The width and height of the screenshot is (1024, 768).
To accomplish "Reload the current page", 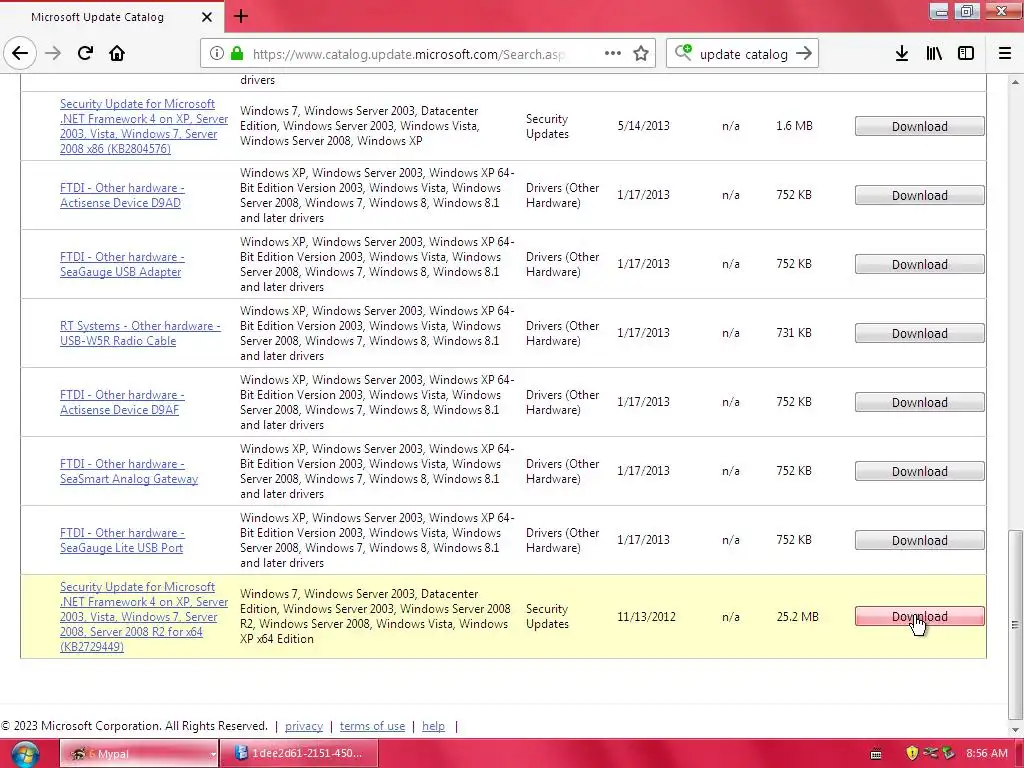I will [85, 53].
